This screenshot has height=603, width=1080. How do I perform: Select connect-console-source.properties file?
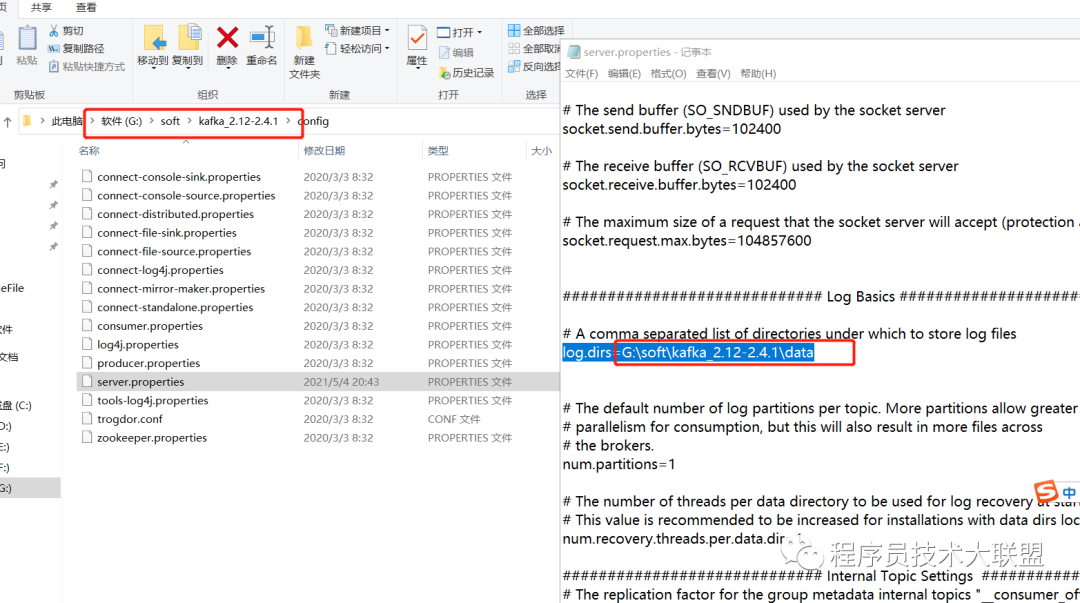point(186,196)
